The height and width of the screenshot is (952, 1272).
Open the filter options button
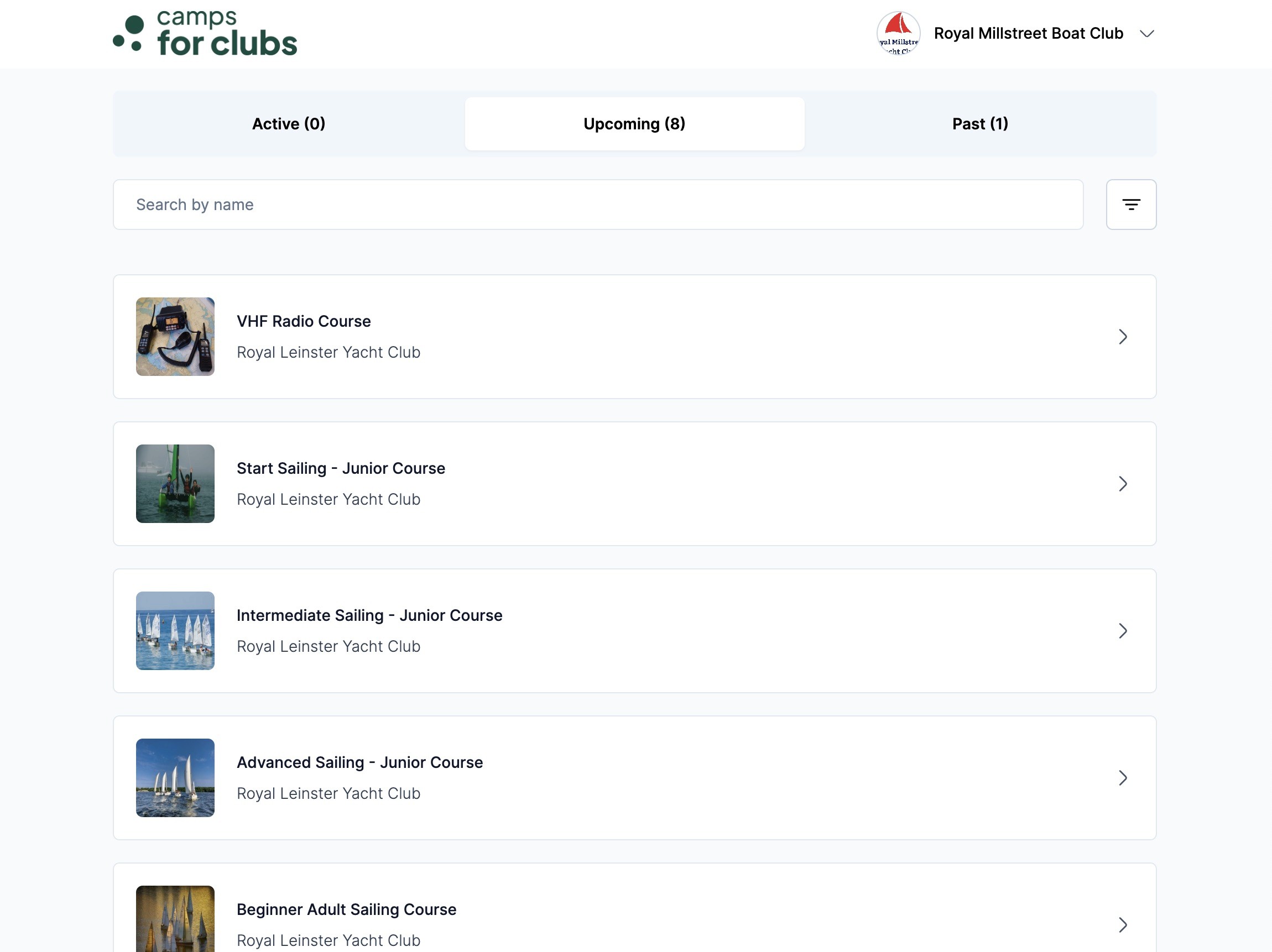coord(1130,205)
